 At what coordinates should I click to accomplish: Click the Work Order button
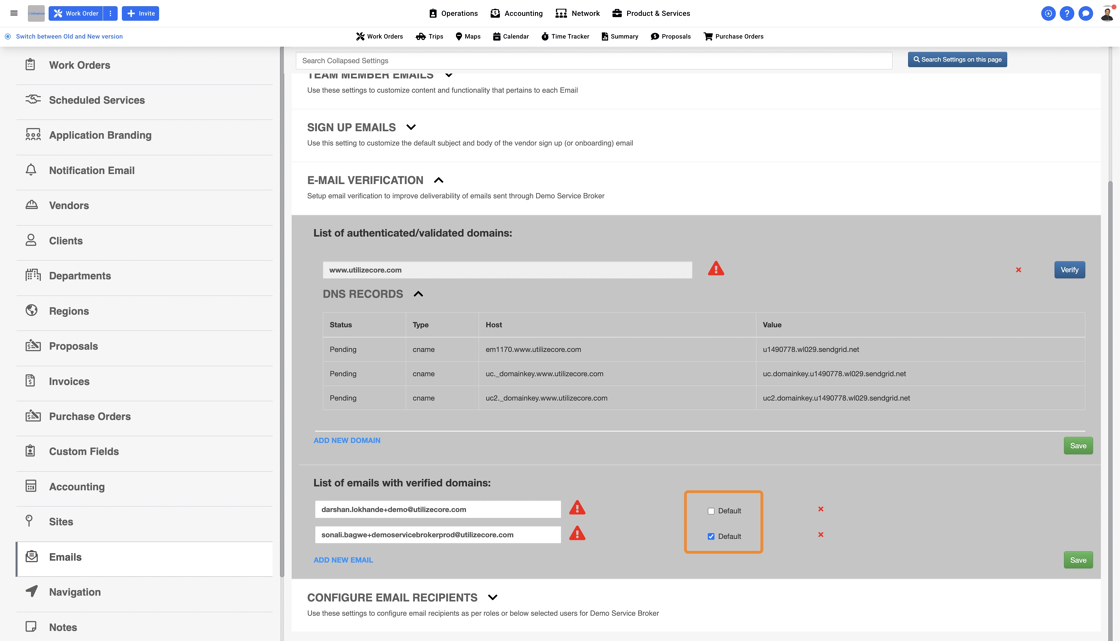coord(76,13)
